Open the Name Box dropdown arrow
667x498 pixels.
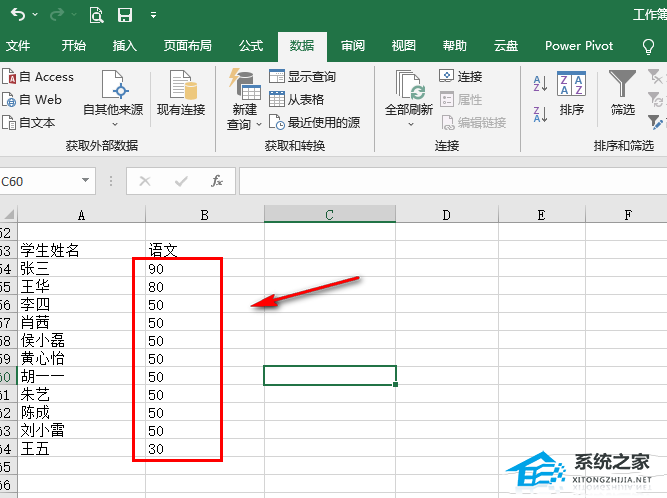[x=85, y=181]
